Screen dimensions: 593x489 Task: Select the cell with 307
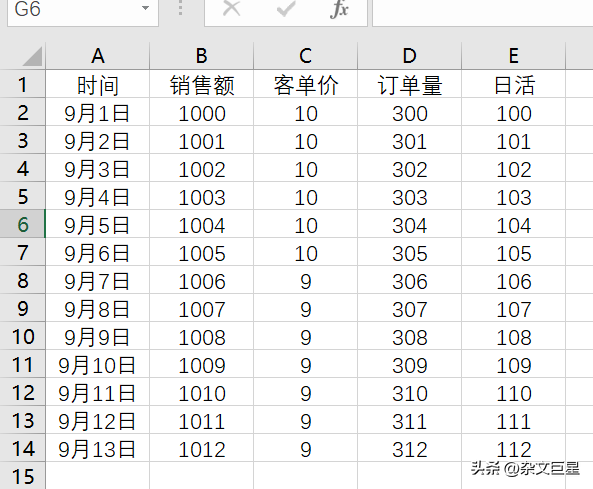pos(410,308)
